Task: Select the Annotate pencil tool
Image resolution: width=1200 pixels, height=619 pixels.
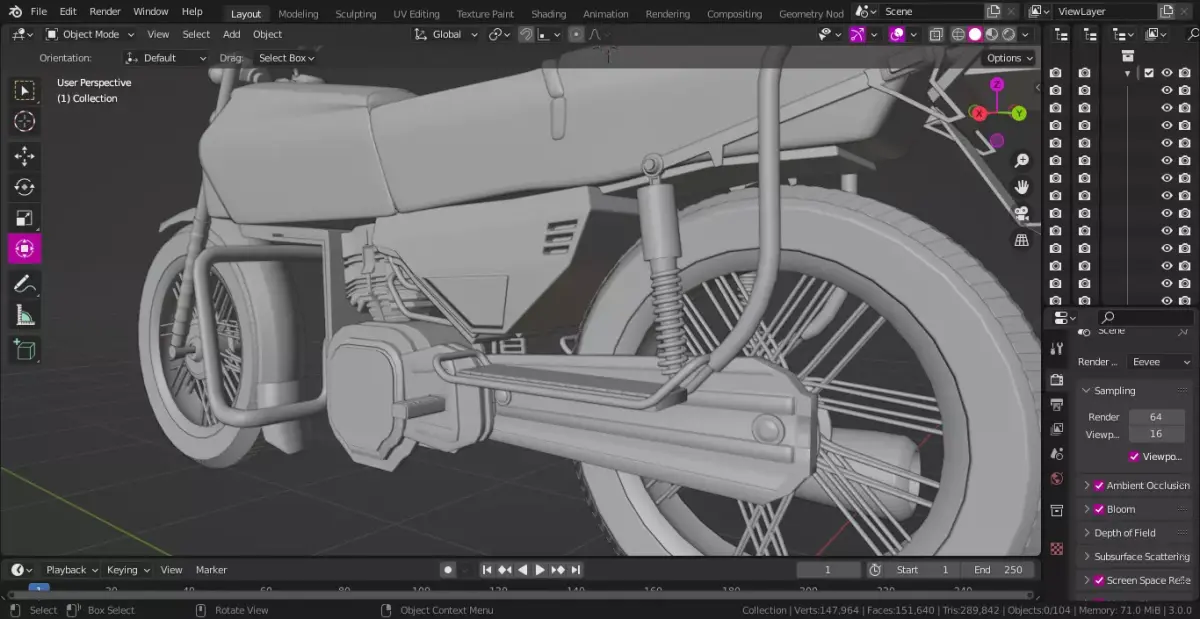Action: (25, 284)
